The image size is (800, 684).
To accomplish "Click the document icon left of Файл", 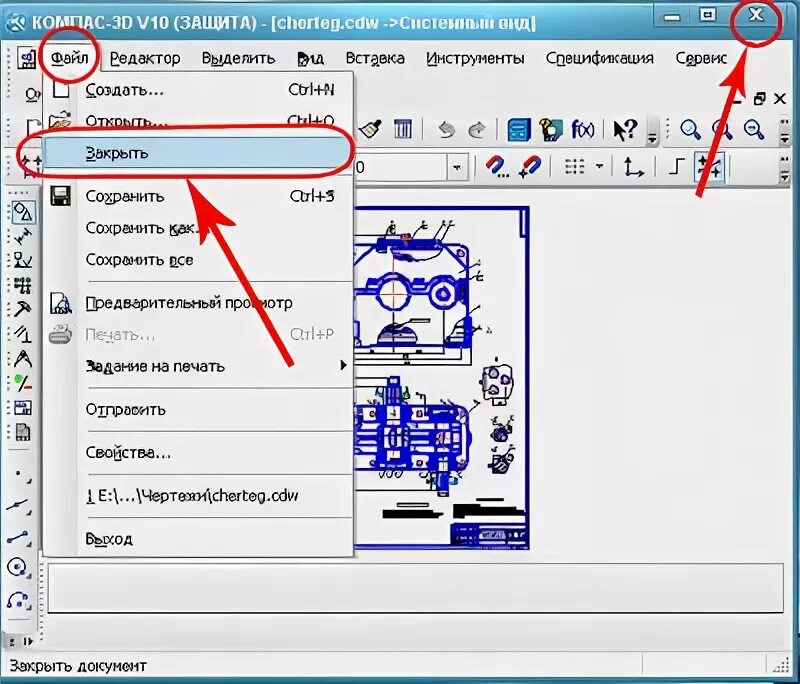I will pos(26,58).
